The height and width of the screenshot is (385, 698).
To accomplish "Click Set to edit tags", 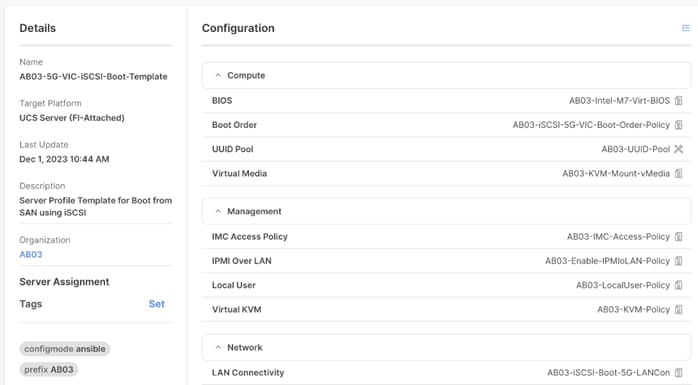I will 156,304.
